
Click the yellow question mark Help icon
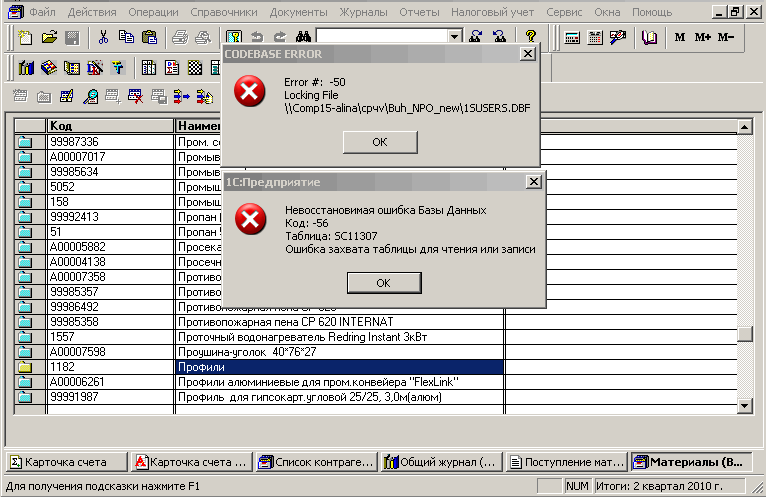point(531,37)
